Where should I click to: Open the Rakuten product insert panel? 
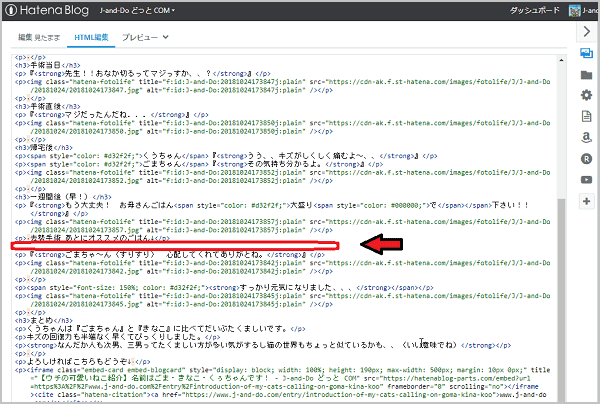(586, 158)
